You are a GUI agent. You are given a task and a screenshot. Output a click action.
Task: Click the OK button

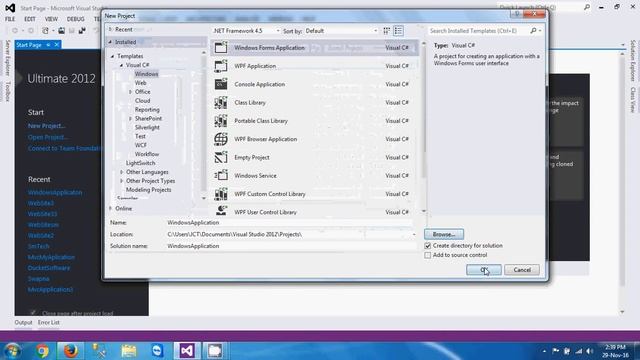click(x=484, y=270)
